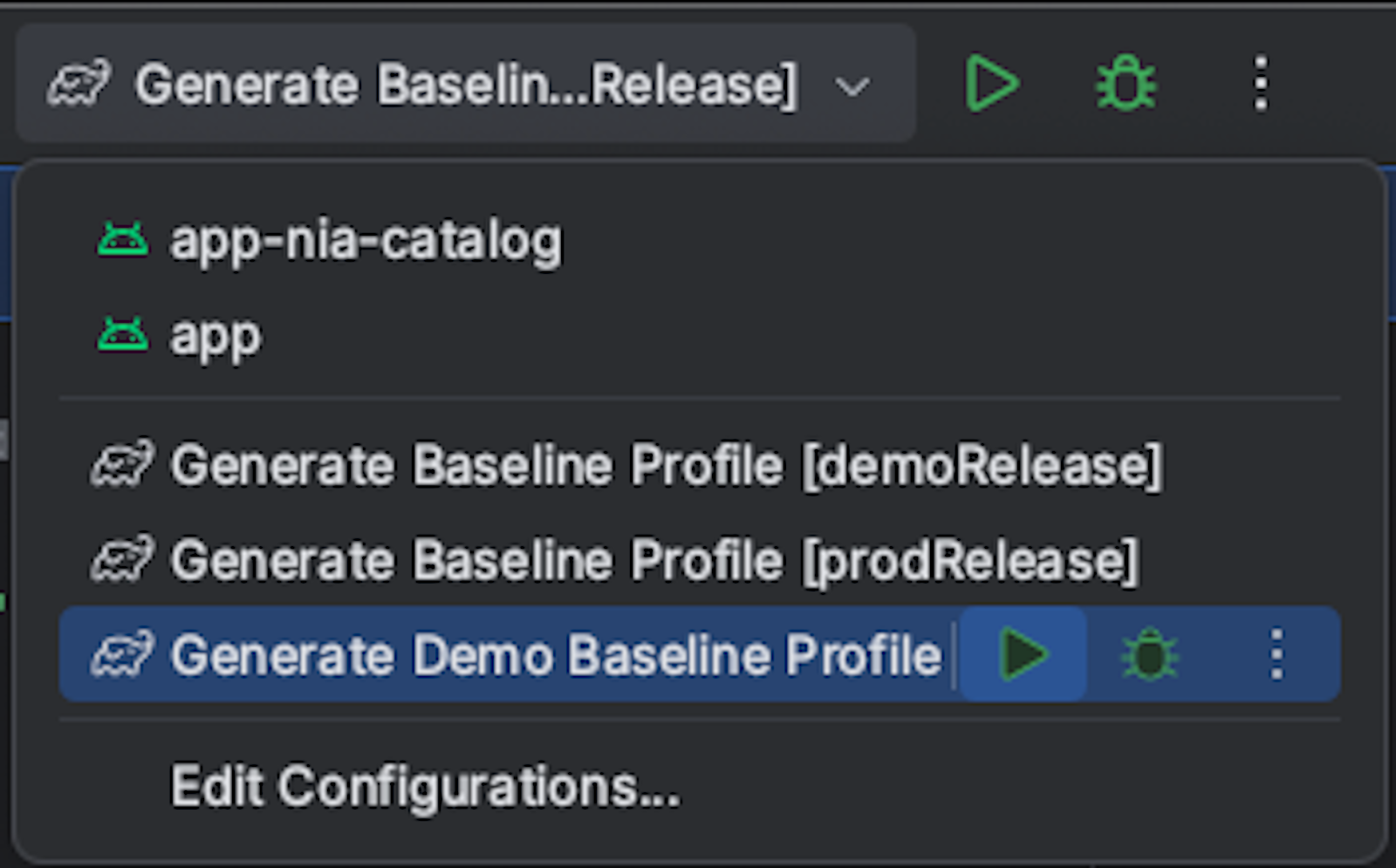Click Gradle icon beside Generate Baseline Profile [demoRelease]

tap(124, 464)
